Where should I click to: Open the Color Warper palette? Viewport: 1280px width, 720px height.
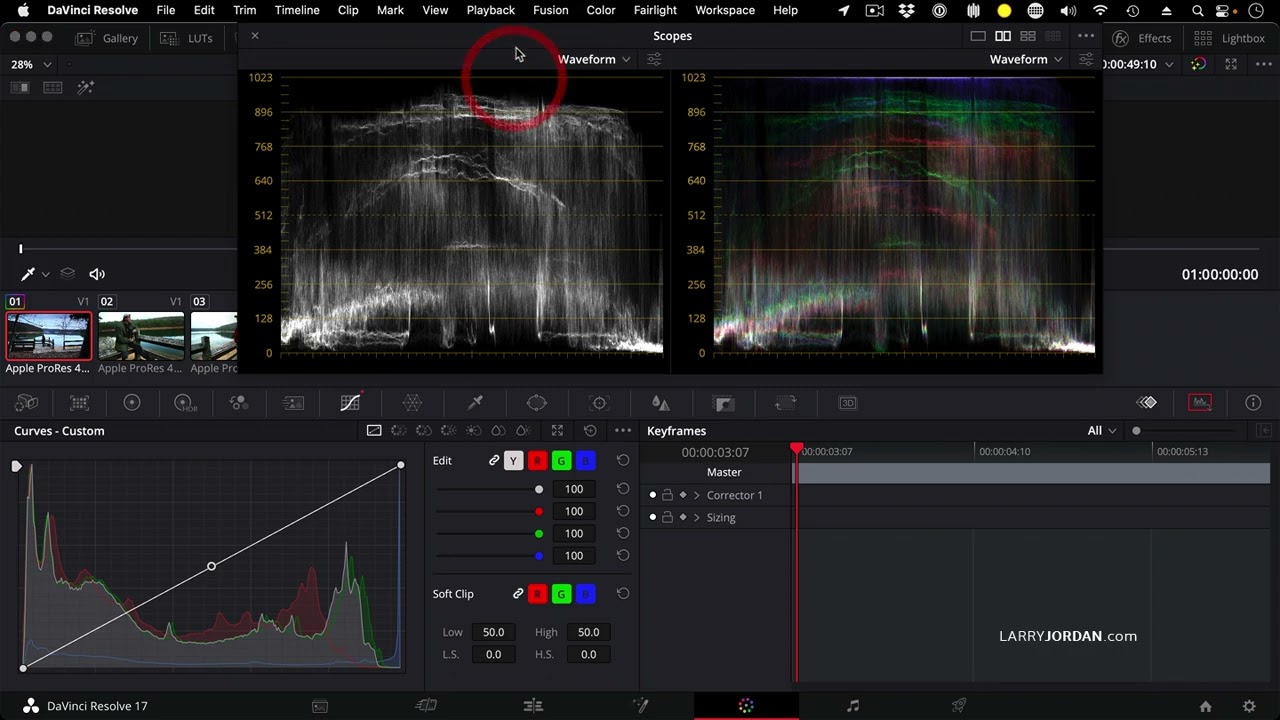pyautogui.click(x=412, y=403)
